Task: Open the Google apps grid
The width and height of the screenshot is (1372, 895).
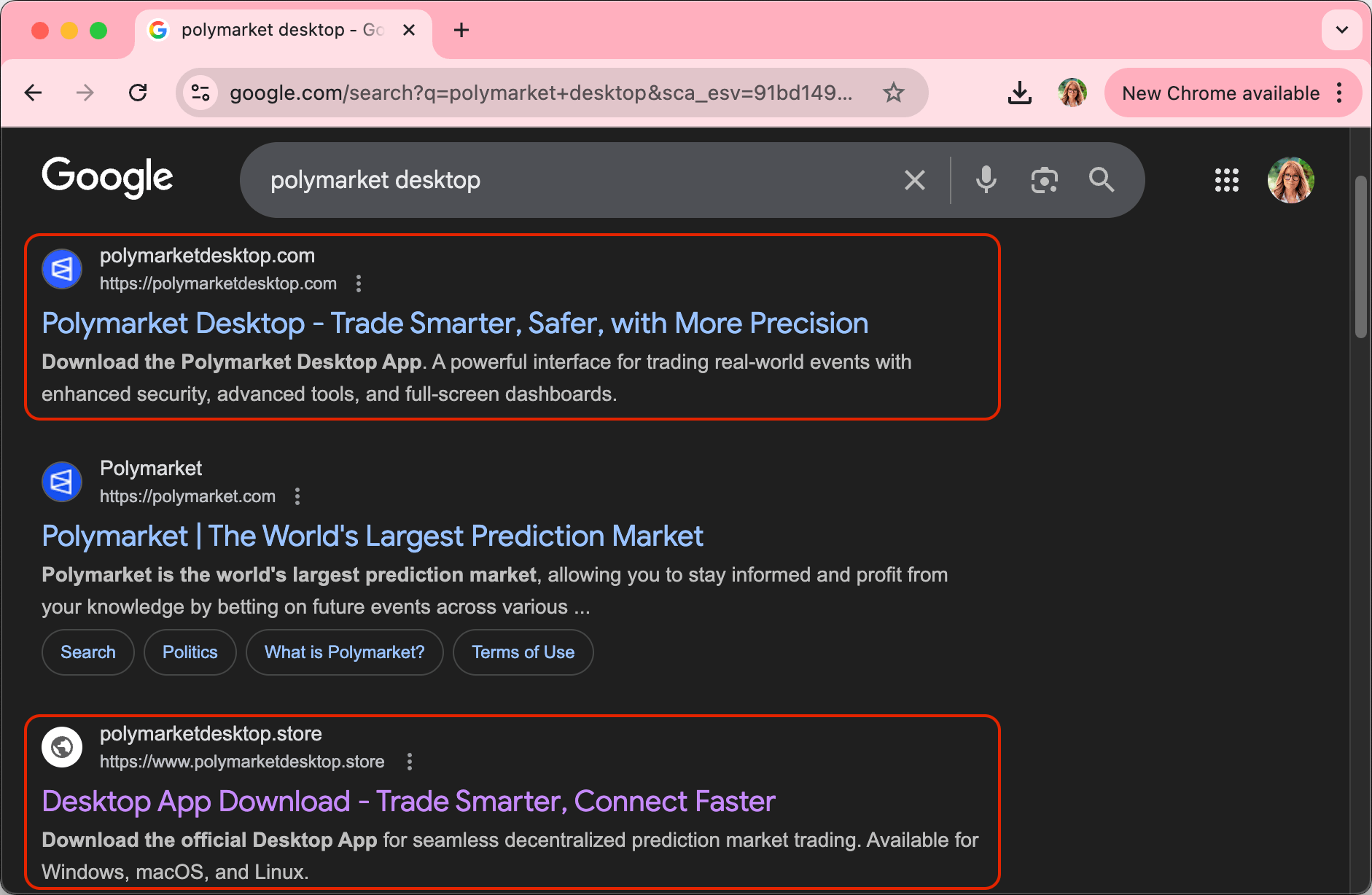Action: point(1228,180)
